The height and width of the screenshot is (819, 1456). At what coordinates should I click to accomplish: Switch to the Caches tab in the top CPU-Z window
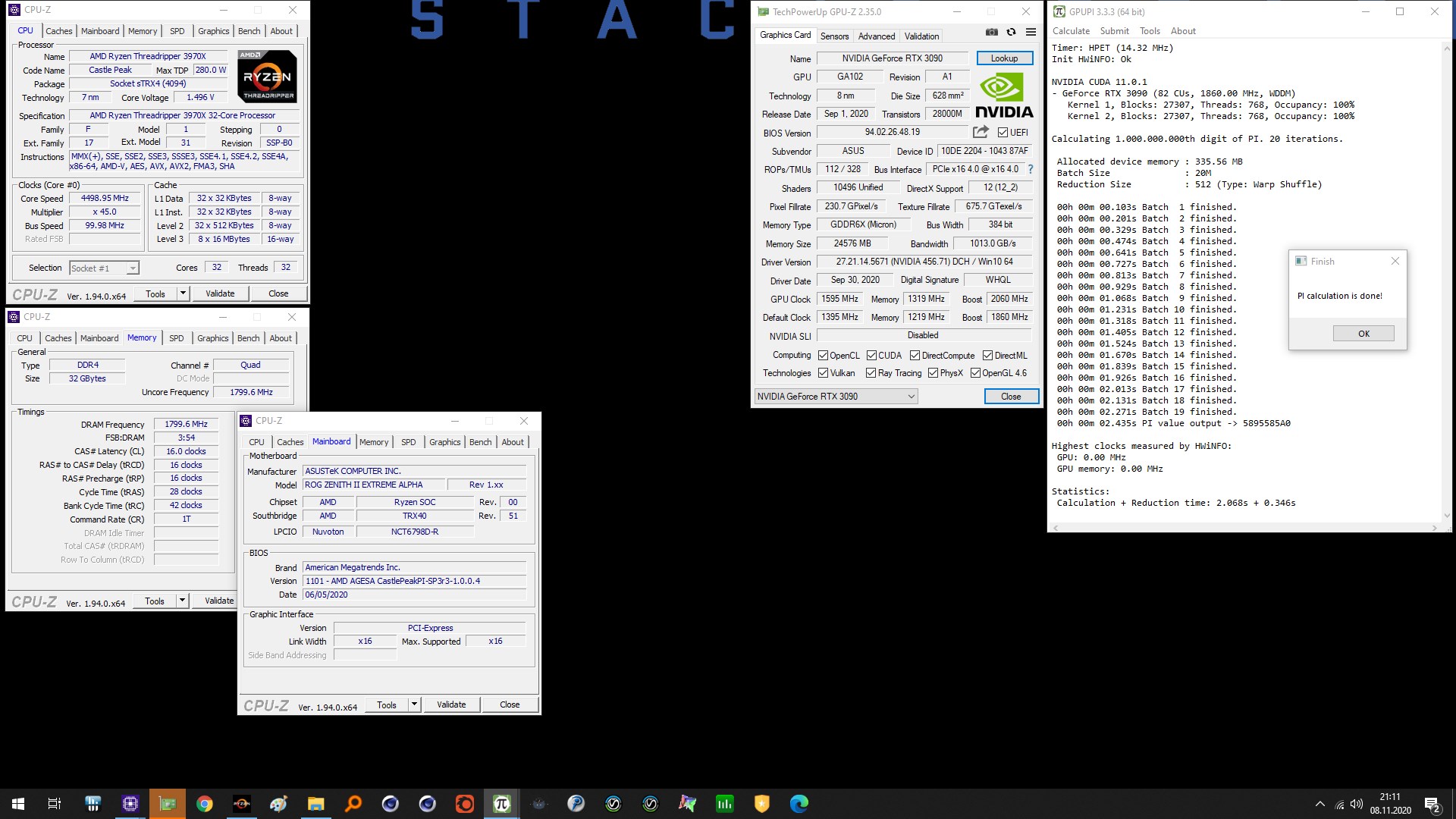coord(58,31)
